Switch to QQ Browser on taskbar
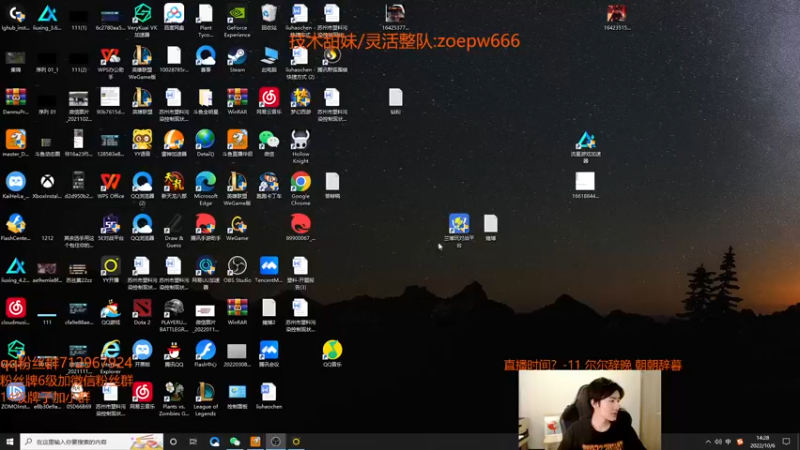 click(x=214, y=441)
